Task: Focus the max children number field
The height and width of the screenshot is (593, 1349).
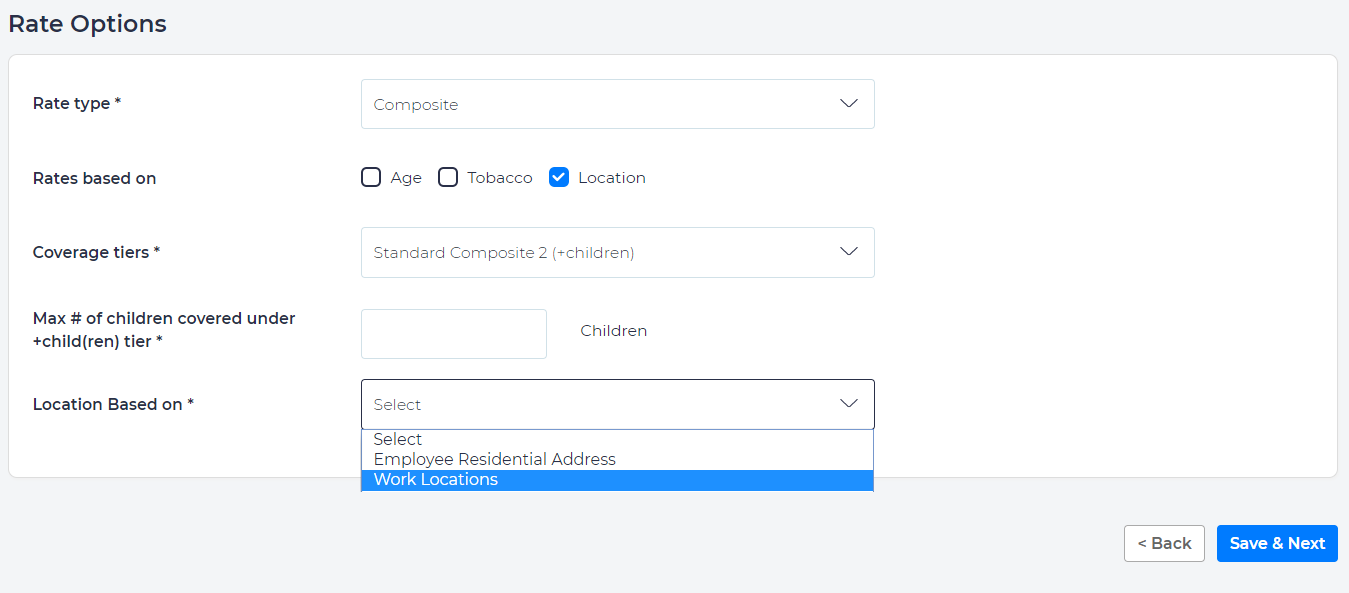Action: [453, 334]
